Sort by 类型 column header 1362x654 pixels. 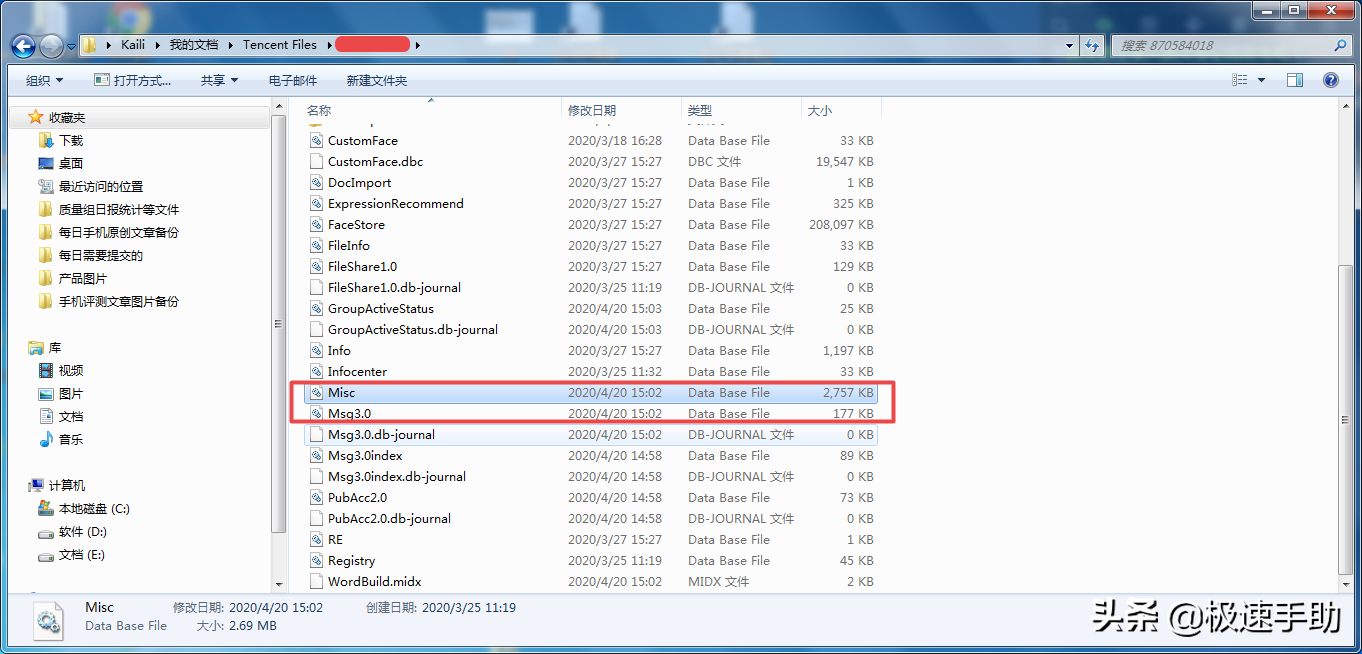click(700, 110)
